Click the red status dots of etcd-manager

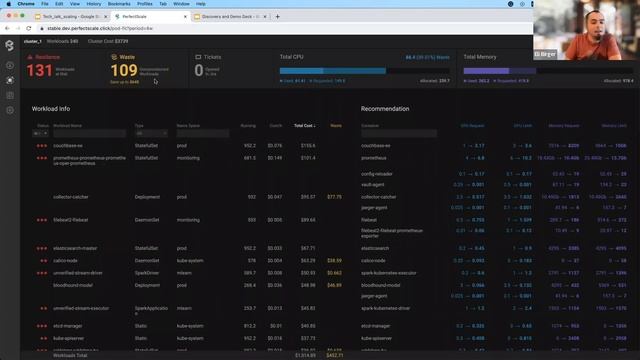(42, 326)
